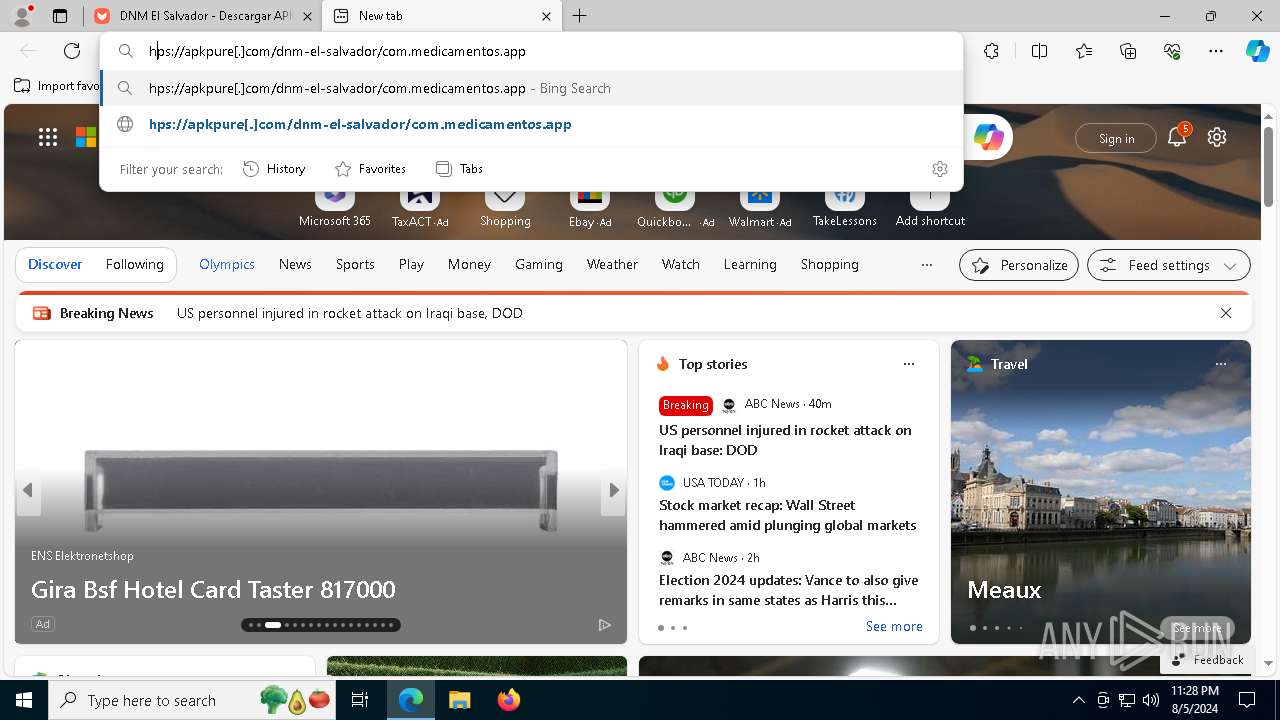Open Travel card options ellipsis
The height and width of the screenshot is (720, 1280).
[1221, 364]
